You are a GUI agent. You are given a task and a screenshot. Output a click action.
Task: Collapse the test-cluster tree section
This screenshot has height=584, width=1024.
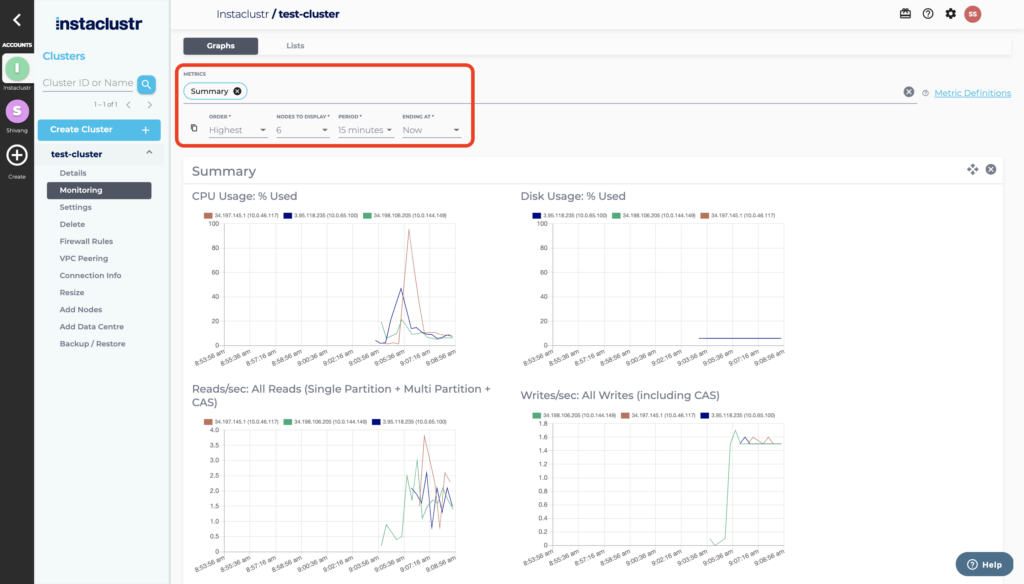click(149, 153)
